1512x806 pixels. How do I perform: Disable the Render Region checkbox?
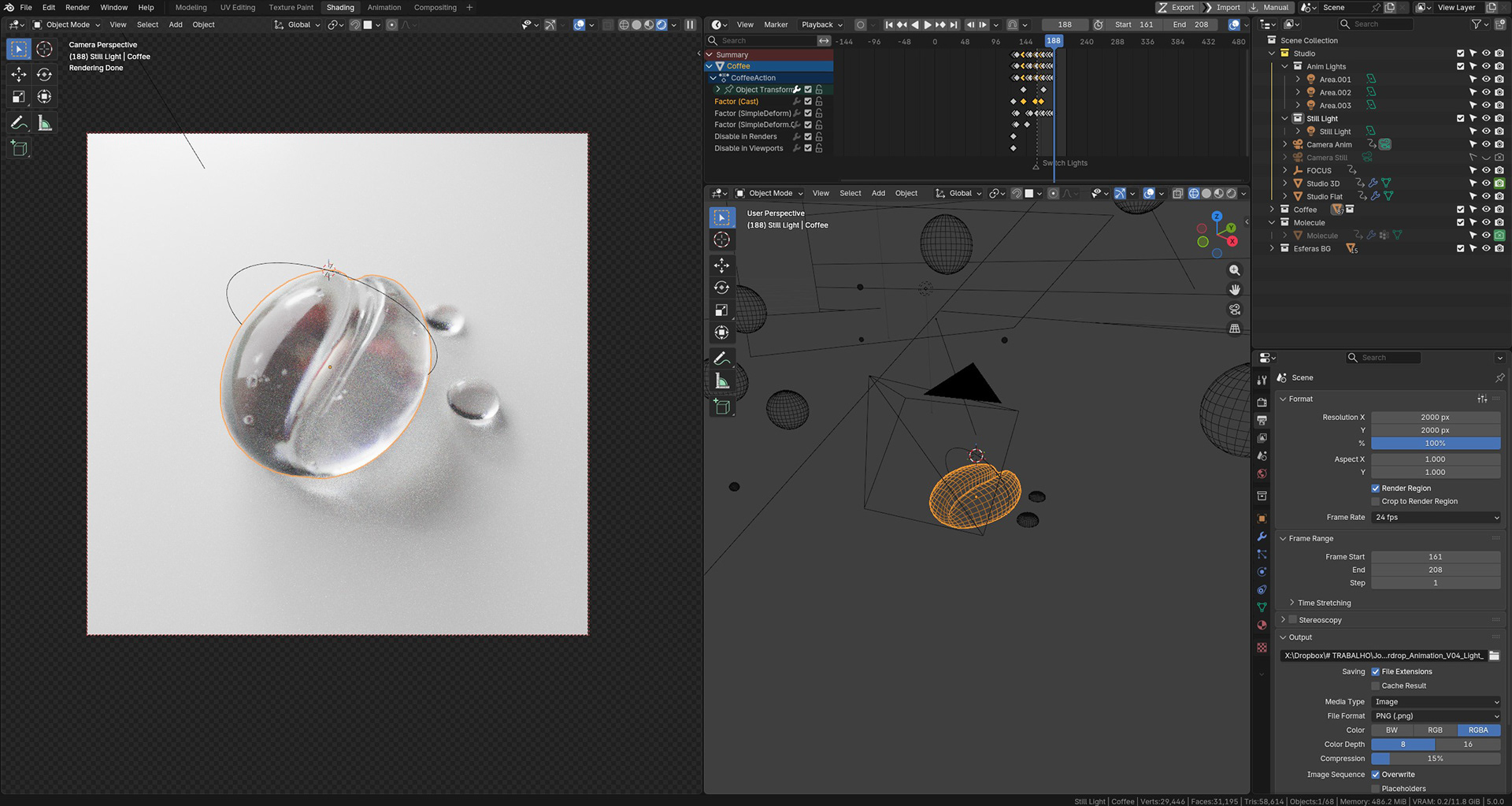pyautogui.click(x=1375, y=488)
